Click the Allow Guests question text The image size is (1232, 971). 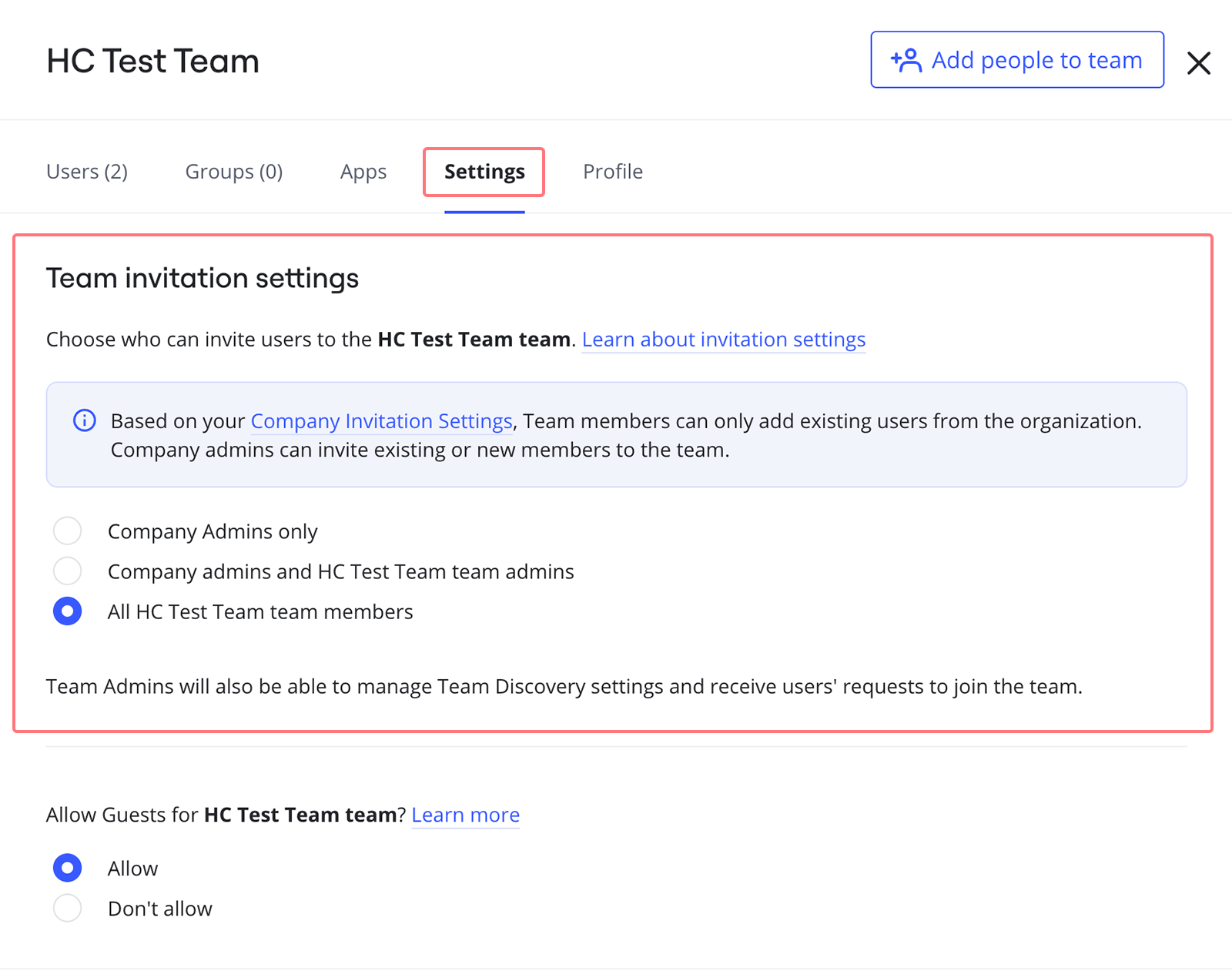point(225,815)
